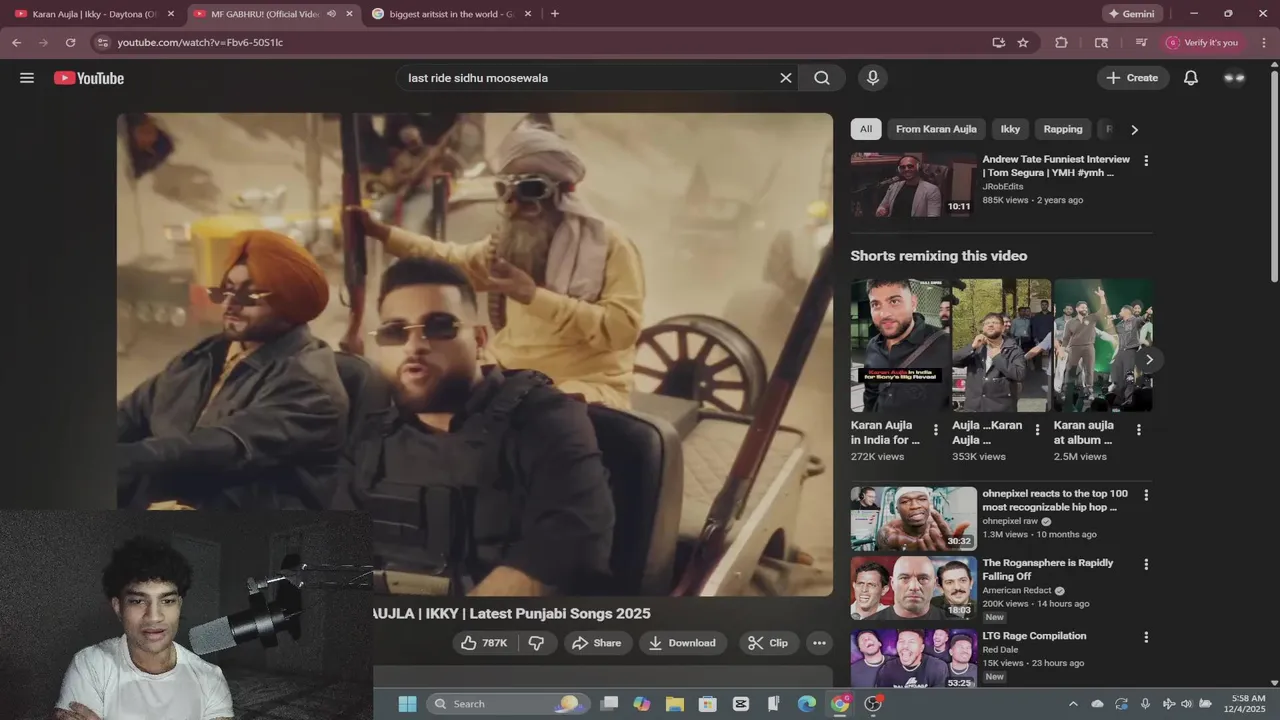Options for ohnepixel reacts video
The height and width of the screenshot is (720, 1280).
tap(1146, 495)
